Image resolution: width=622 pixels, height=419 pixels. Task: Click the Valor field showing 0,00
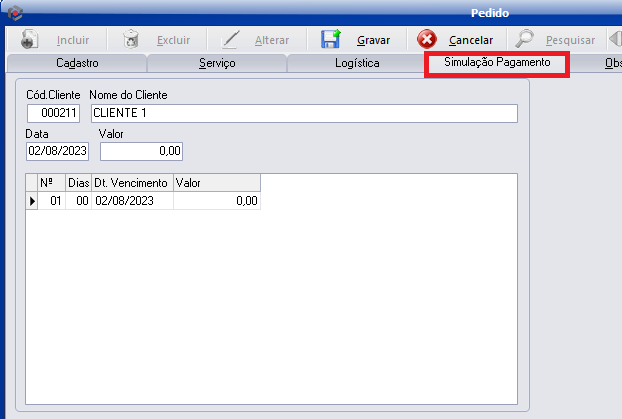[x=141, y=151]
